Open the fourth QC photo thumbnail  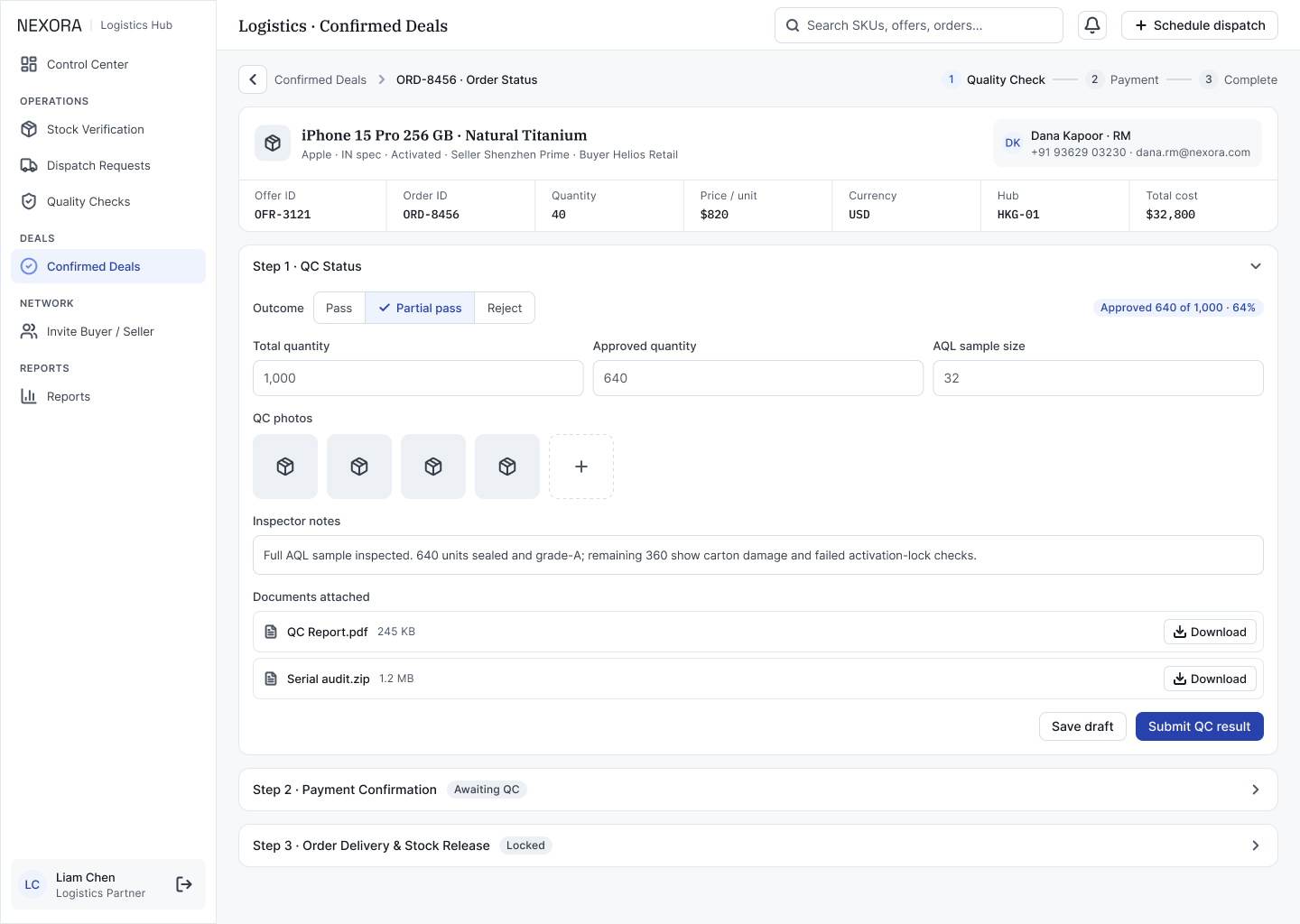[507, 467]
